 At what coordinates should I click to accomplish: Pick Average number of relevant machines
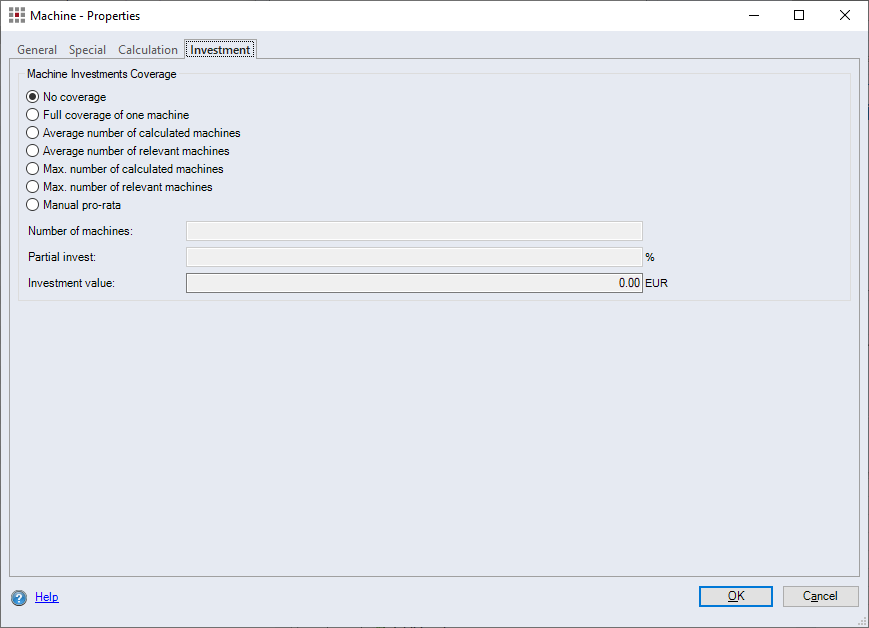click(x=33, y=151)
